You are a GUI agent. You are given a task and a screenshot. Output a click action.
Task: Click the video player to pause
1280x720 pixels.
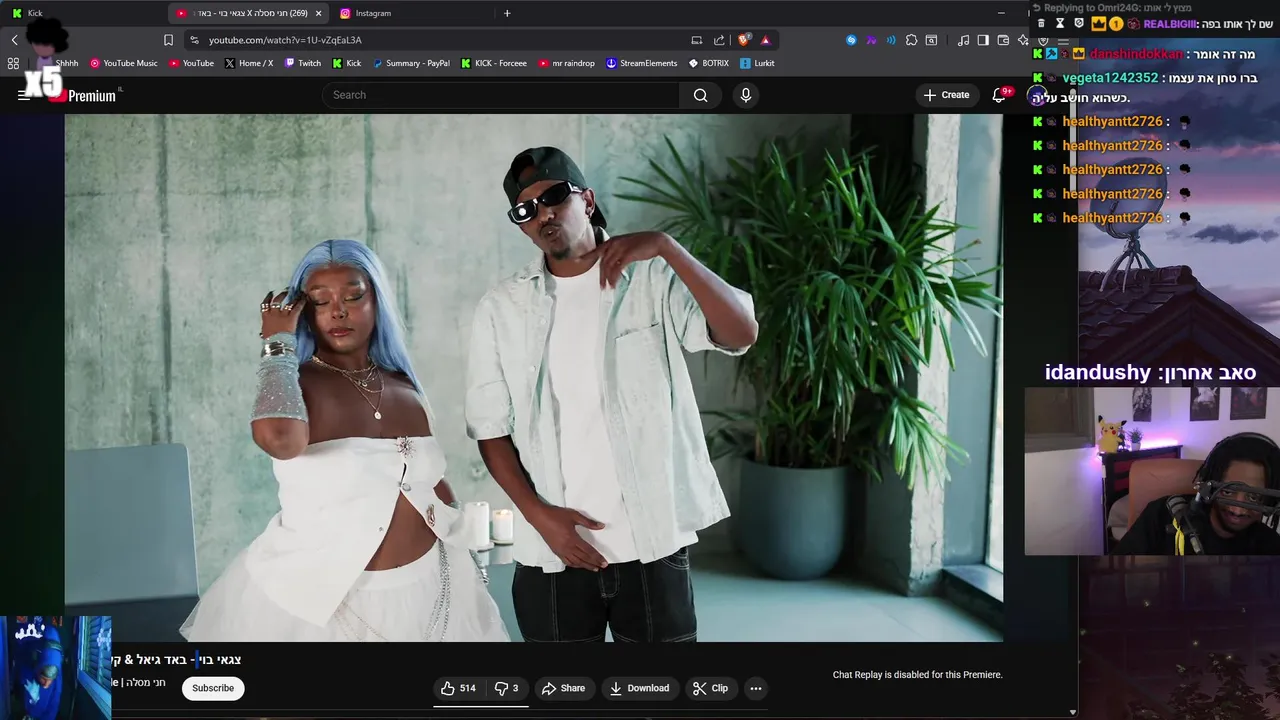(533, 377)
